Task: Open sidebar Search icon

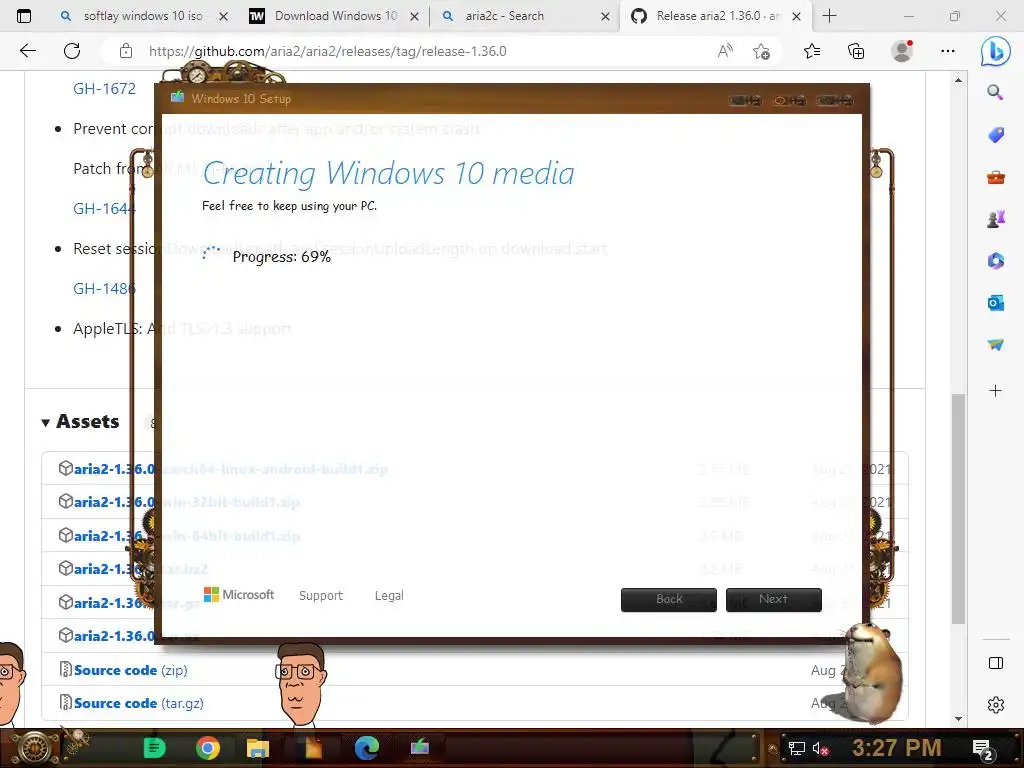Action: pos(995,92)
